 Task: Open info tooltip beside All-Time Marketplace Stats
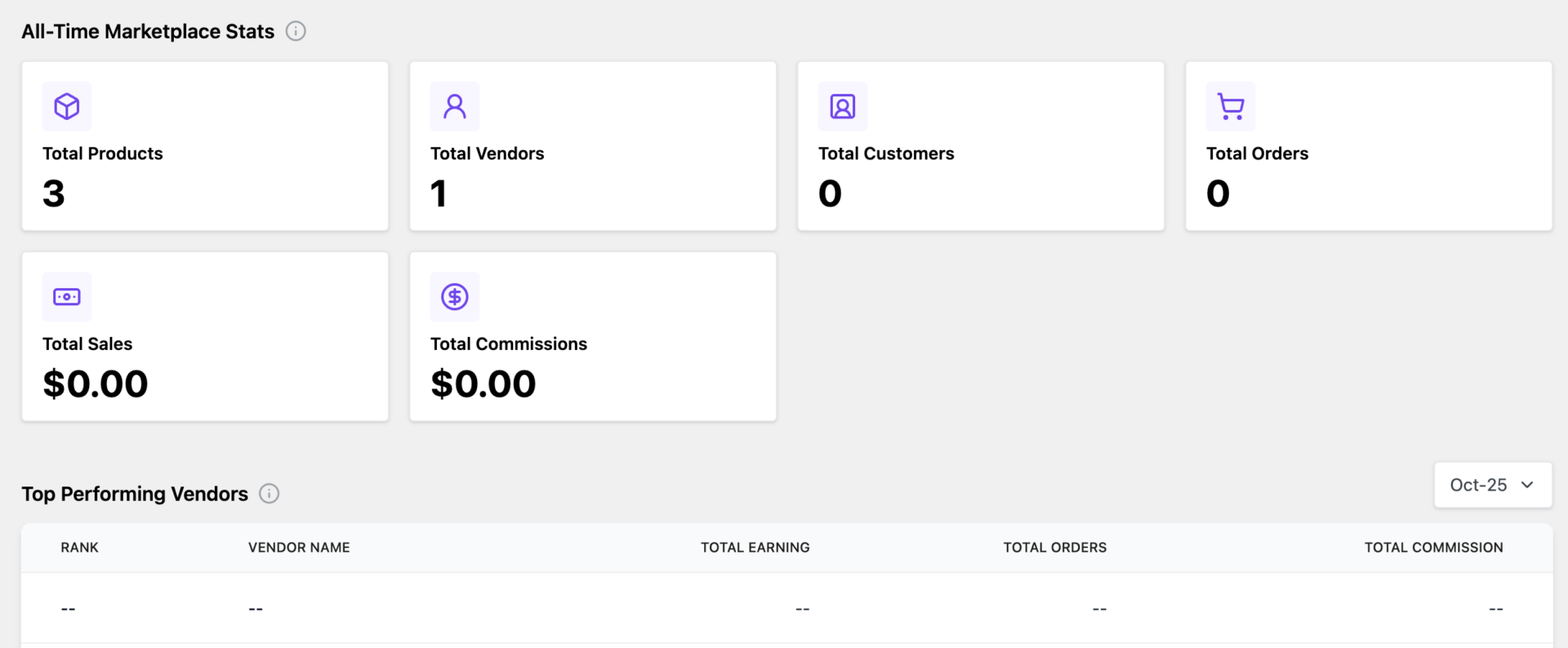(296, 31)
